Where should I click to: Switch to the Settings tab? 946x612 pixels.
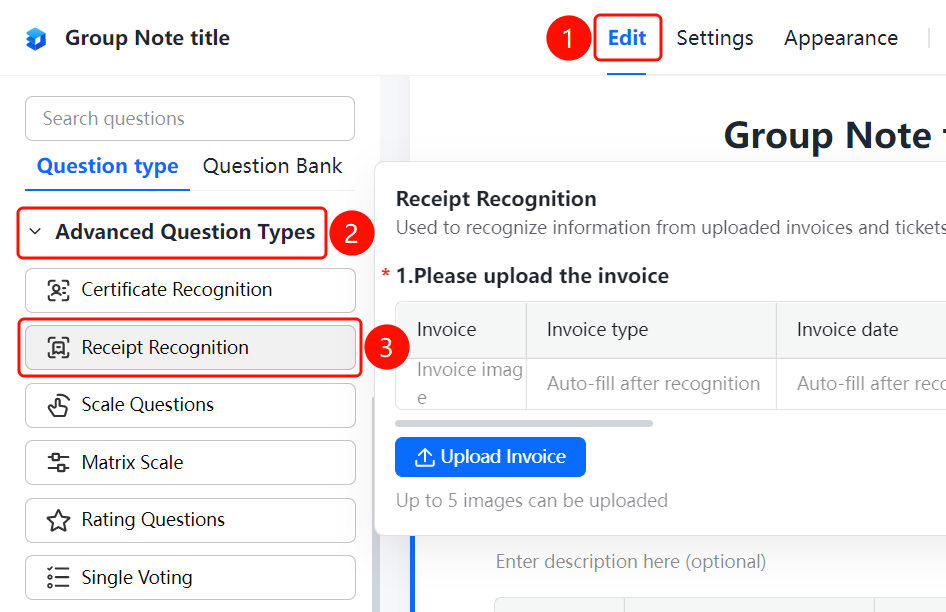[715, 38]
